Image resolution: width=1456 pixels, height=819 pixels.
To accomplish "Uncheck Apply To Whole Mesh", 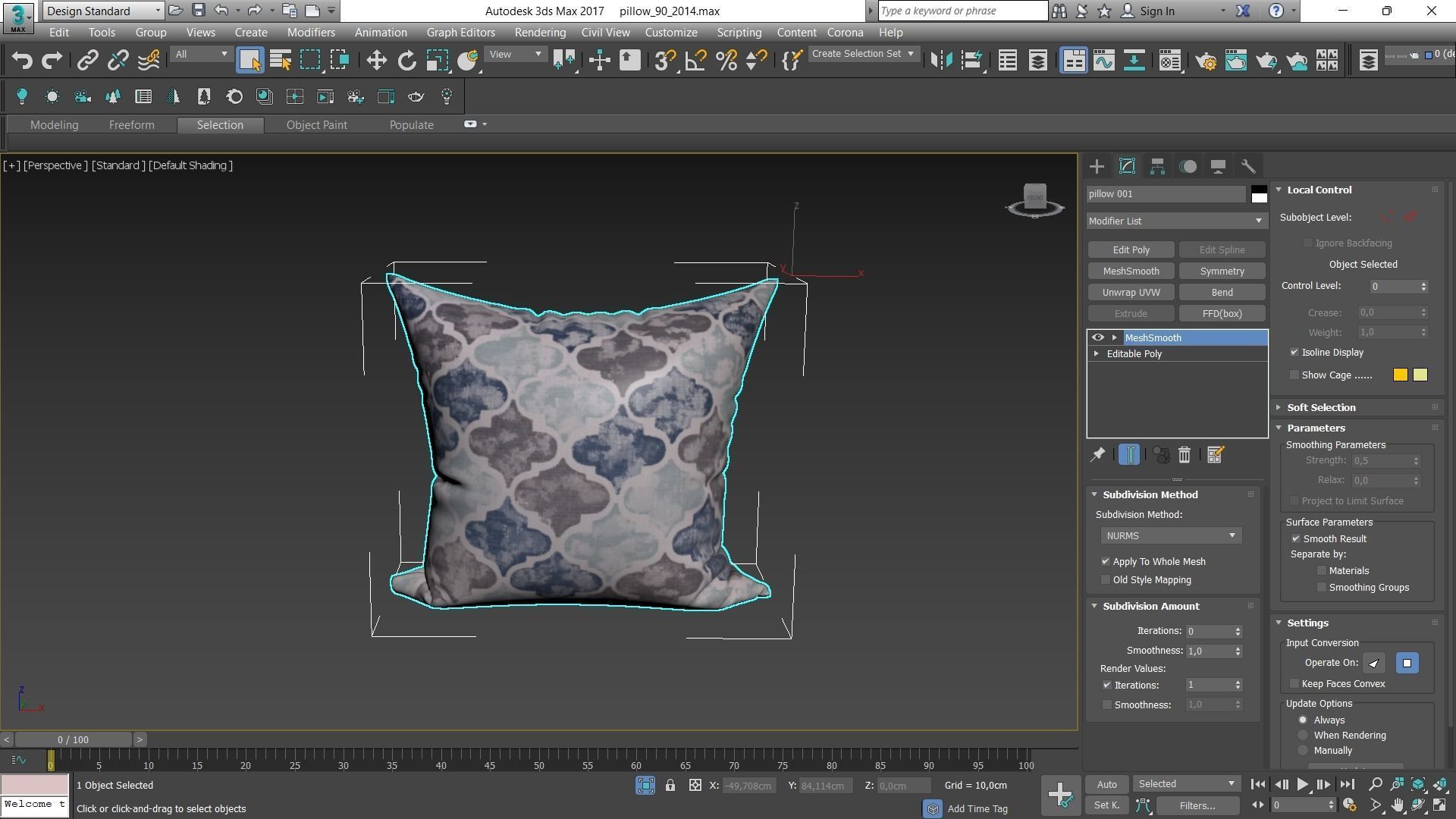I will (1105, 562).
